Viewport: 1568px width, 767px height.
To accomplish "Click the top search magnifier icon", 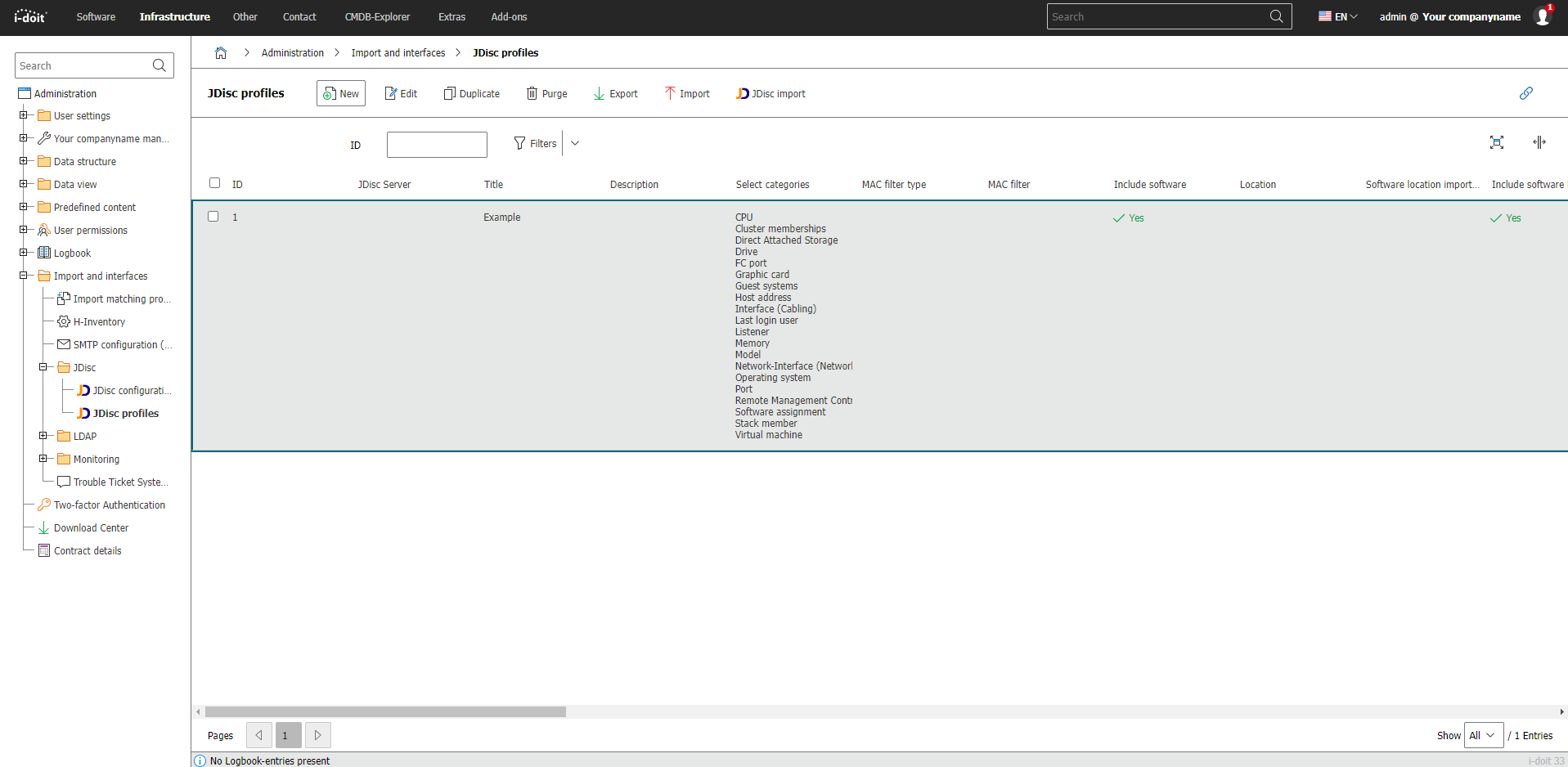I will (1276, 16).
